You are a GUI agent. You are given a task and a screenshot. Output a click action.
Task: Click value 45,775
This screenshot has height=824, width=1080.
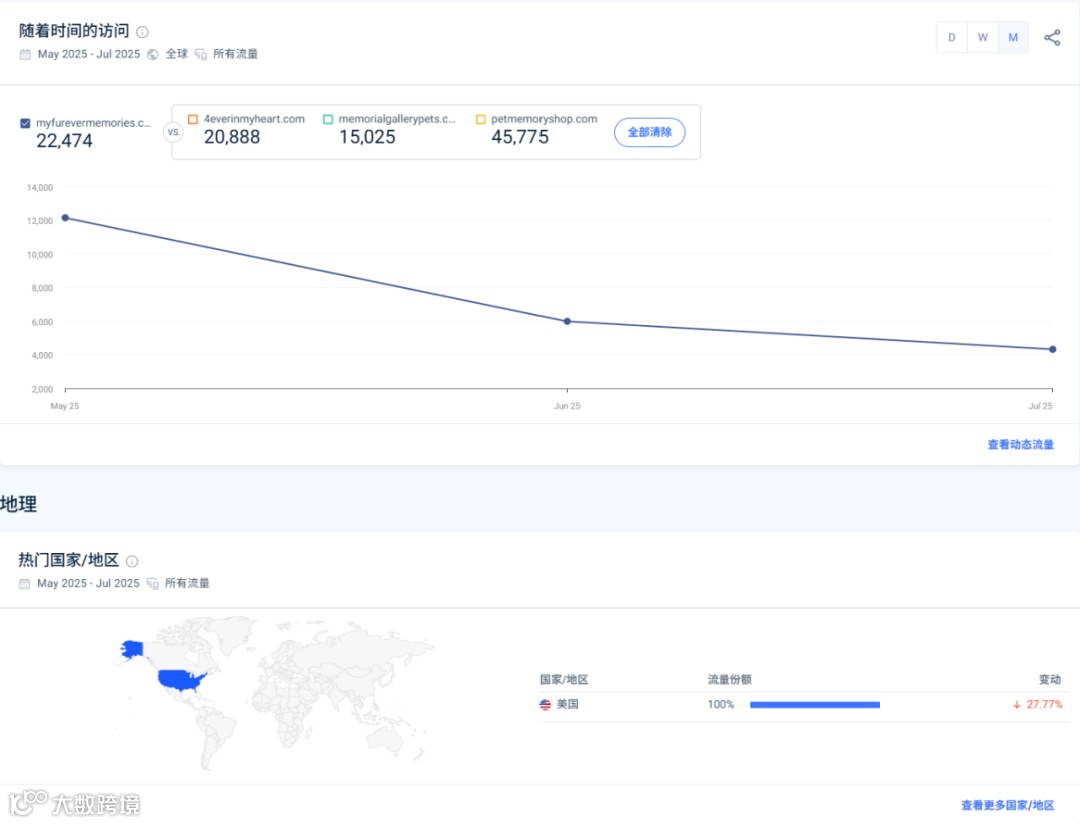520,137
